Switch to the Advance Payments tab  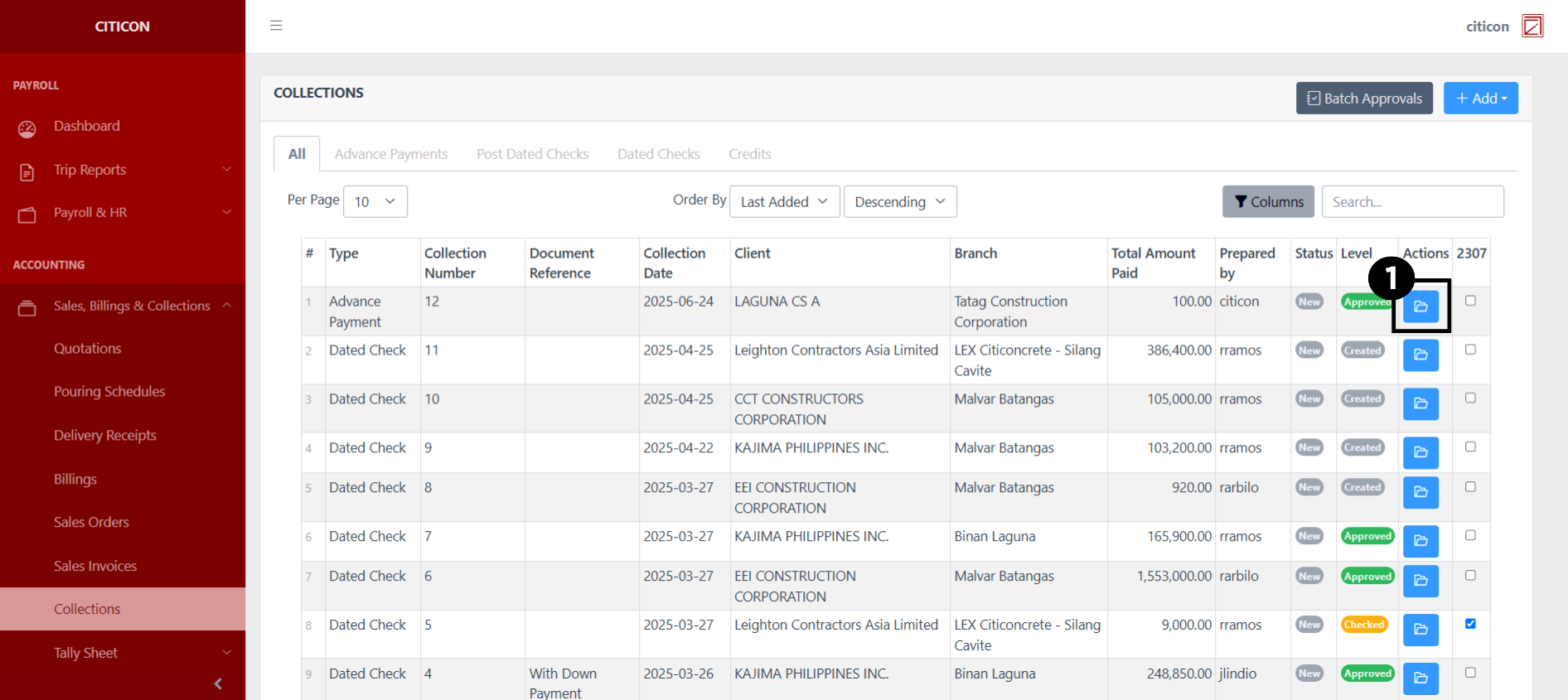pos(391,154)
